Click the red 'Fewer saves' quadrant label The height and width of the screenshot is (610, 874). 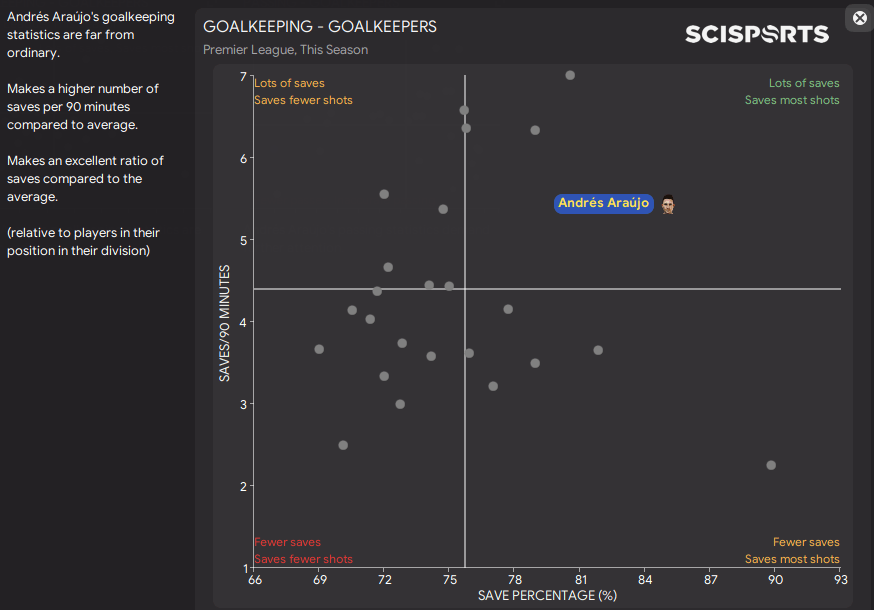click(x=287, y=542)
